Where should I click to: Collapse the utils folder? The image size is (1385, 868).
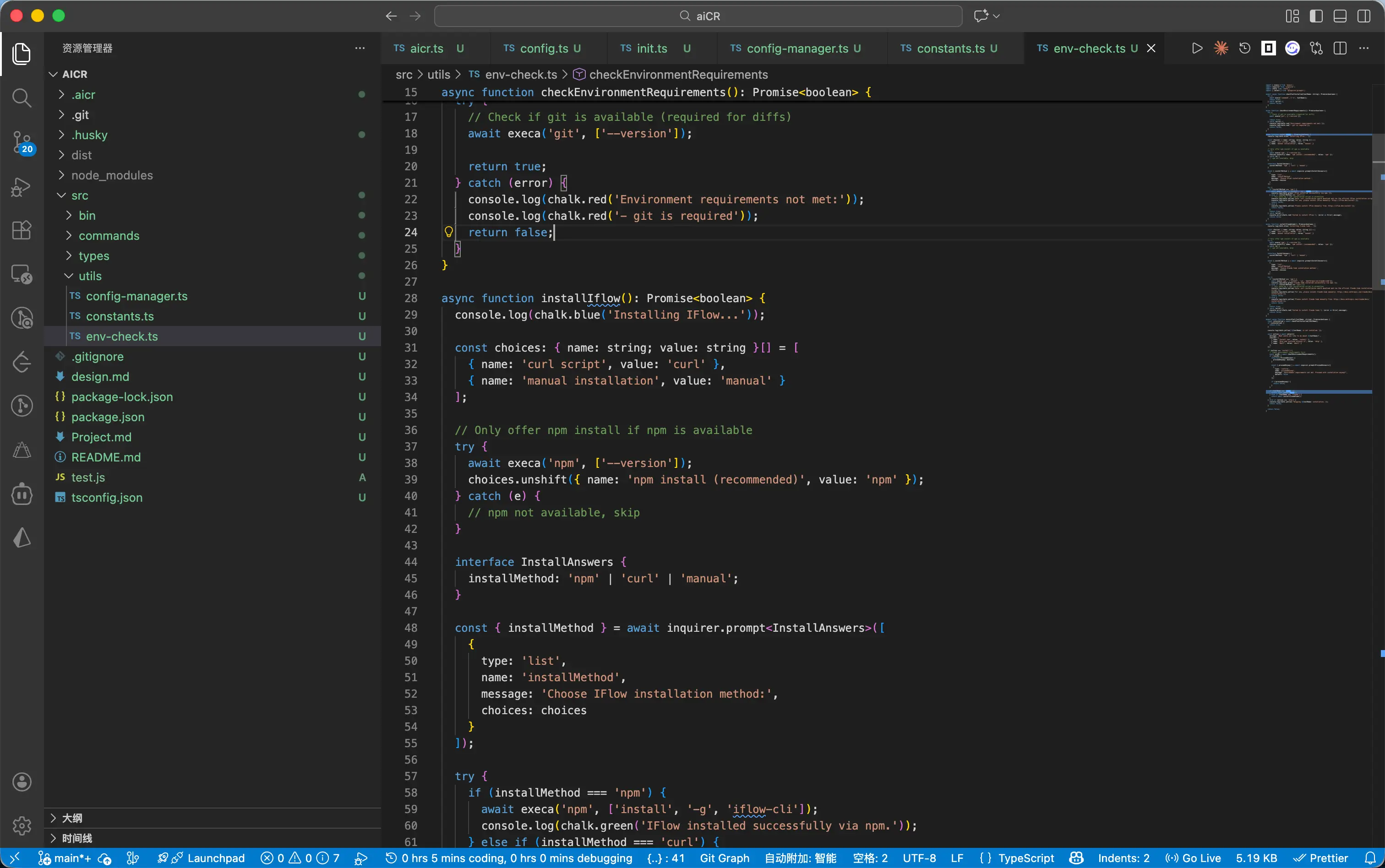[x=90, y=276]
